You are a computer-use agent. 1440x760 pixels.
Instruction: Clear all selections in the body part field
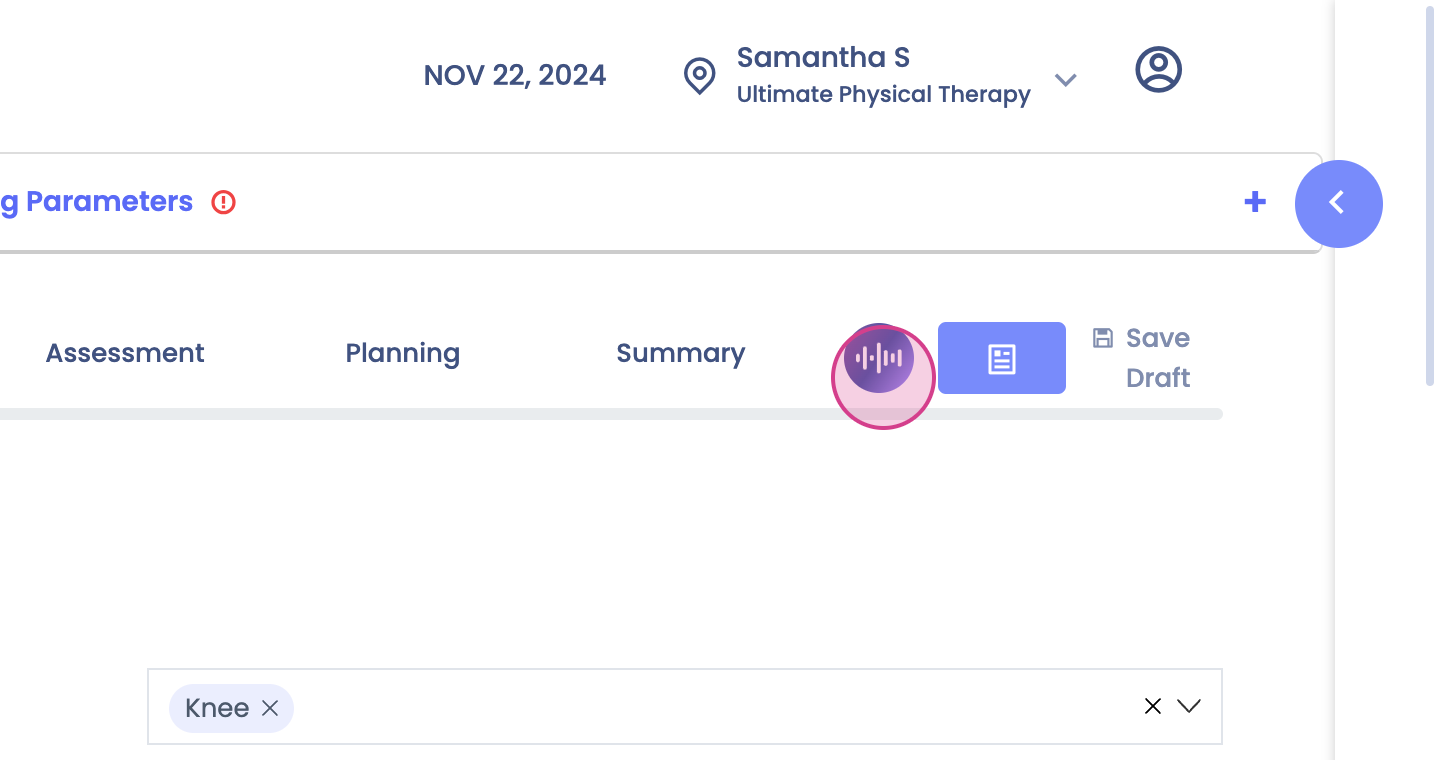tap(1153, 706)
